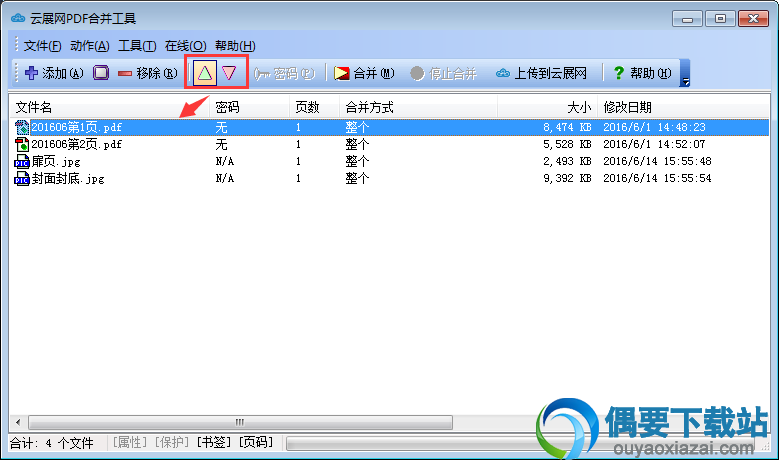Open the 动作(A) menu
The height and width of the screenshot is (460, 779).
(89, 46)
